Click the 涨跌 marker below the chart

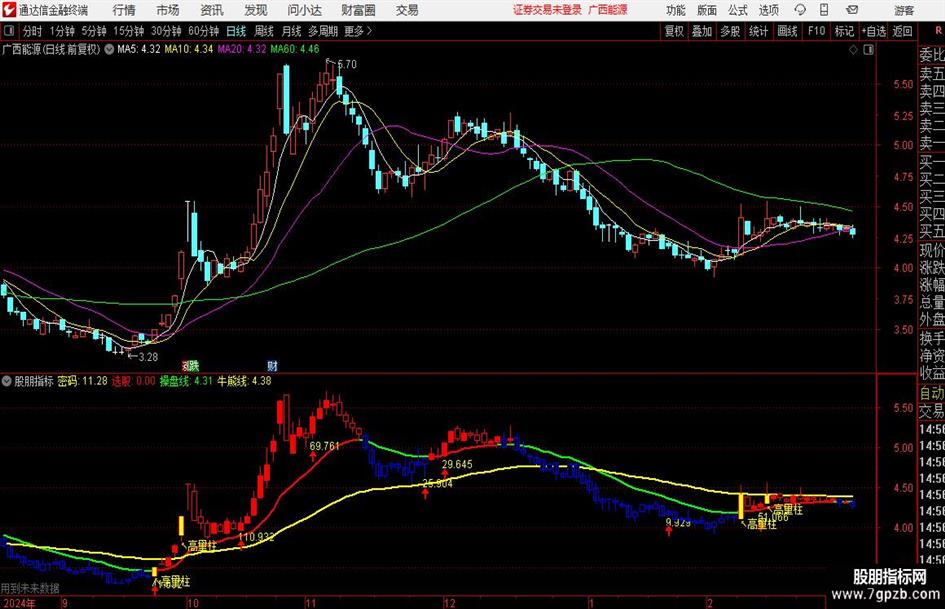(190, 365)
